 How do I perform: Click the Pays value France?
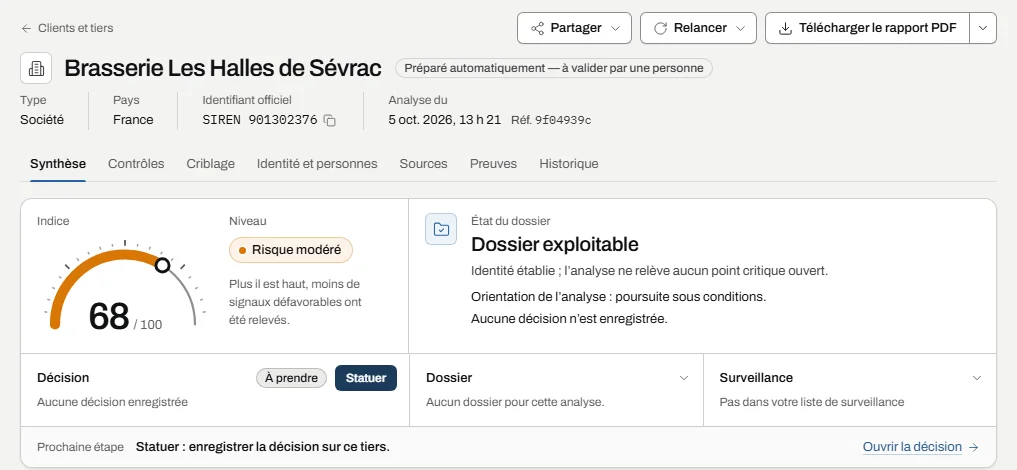coord(133,120)
